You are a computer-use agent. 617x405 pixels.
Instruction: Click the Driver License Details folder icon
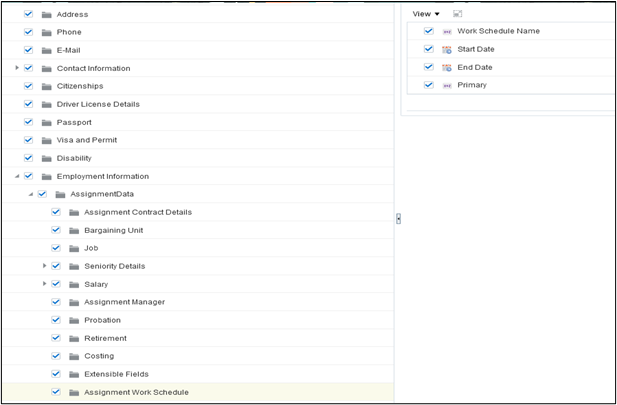coord(47,105)
